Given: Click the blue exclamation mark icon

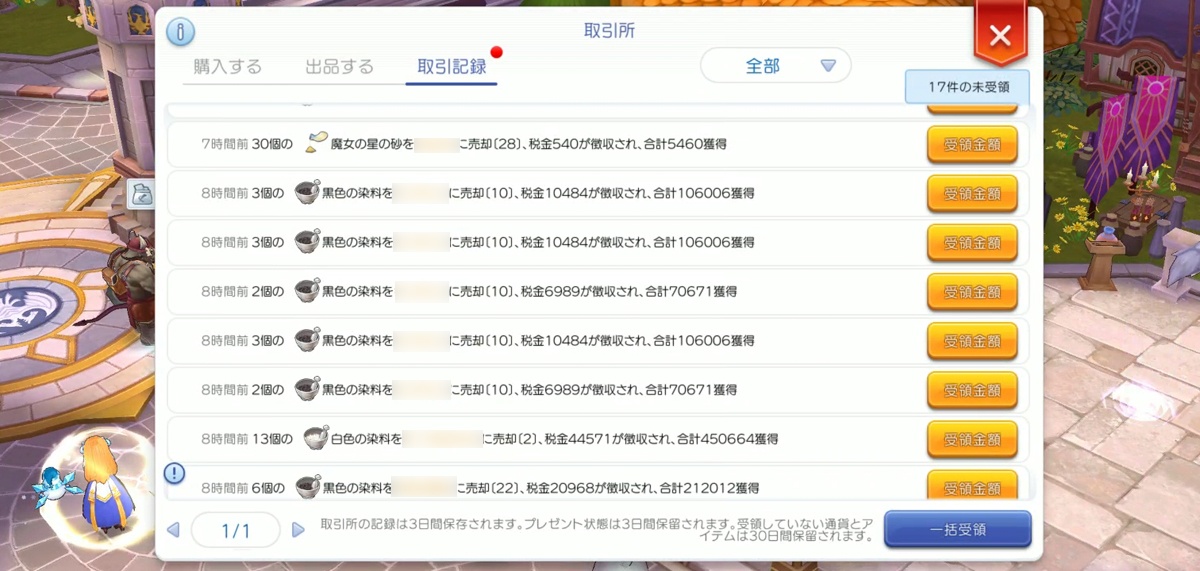Looking at the screenshot, I should pyautogui.click(x=174, y=472).
